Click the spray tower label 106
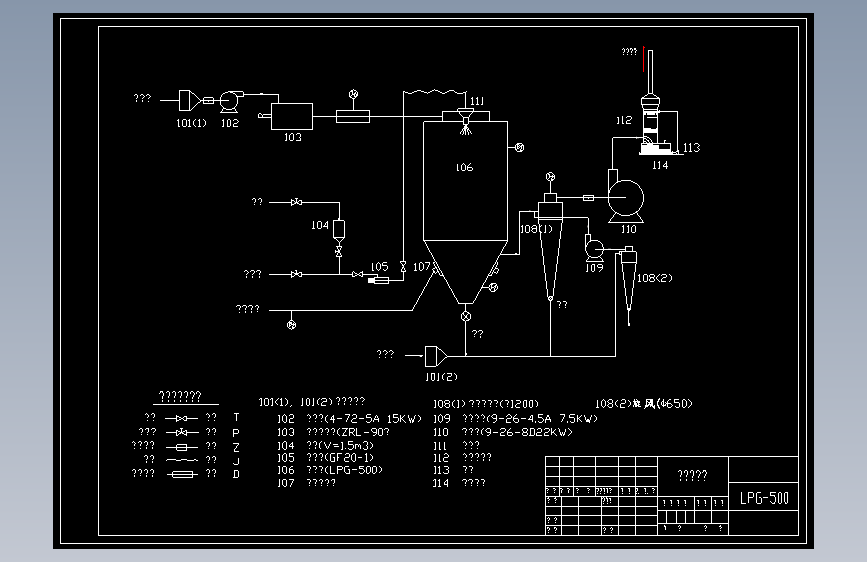867x562 pixels. 464,167
